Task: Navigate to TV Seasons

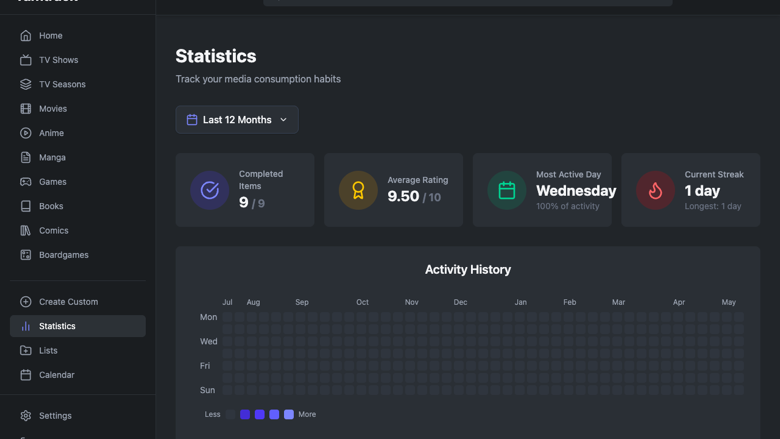Action: pos(78,85)
